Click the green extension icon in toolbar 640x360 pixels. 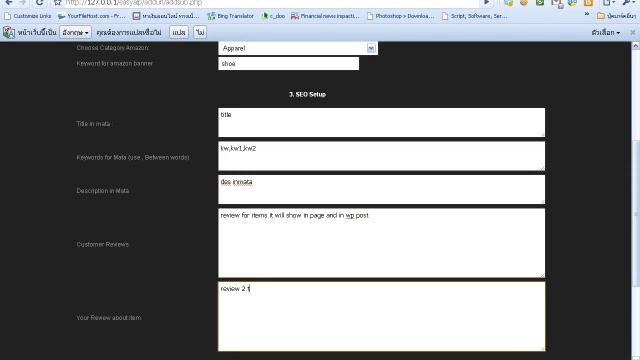(x=540, y=2)
